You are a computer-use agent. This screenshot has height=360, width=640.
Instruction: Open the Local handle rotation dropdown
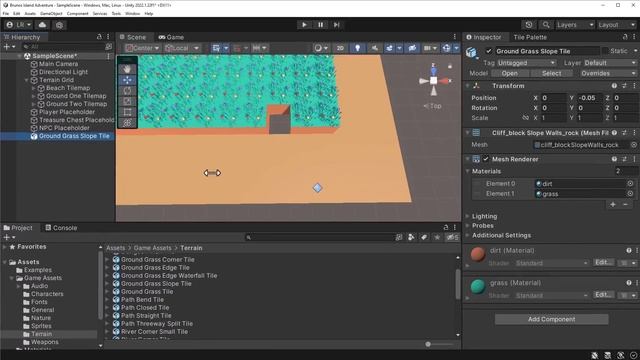tap(182, 48)
